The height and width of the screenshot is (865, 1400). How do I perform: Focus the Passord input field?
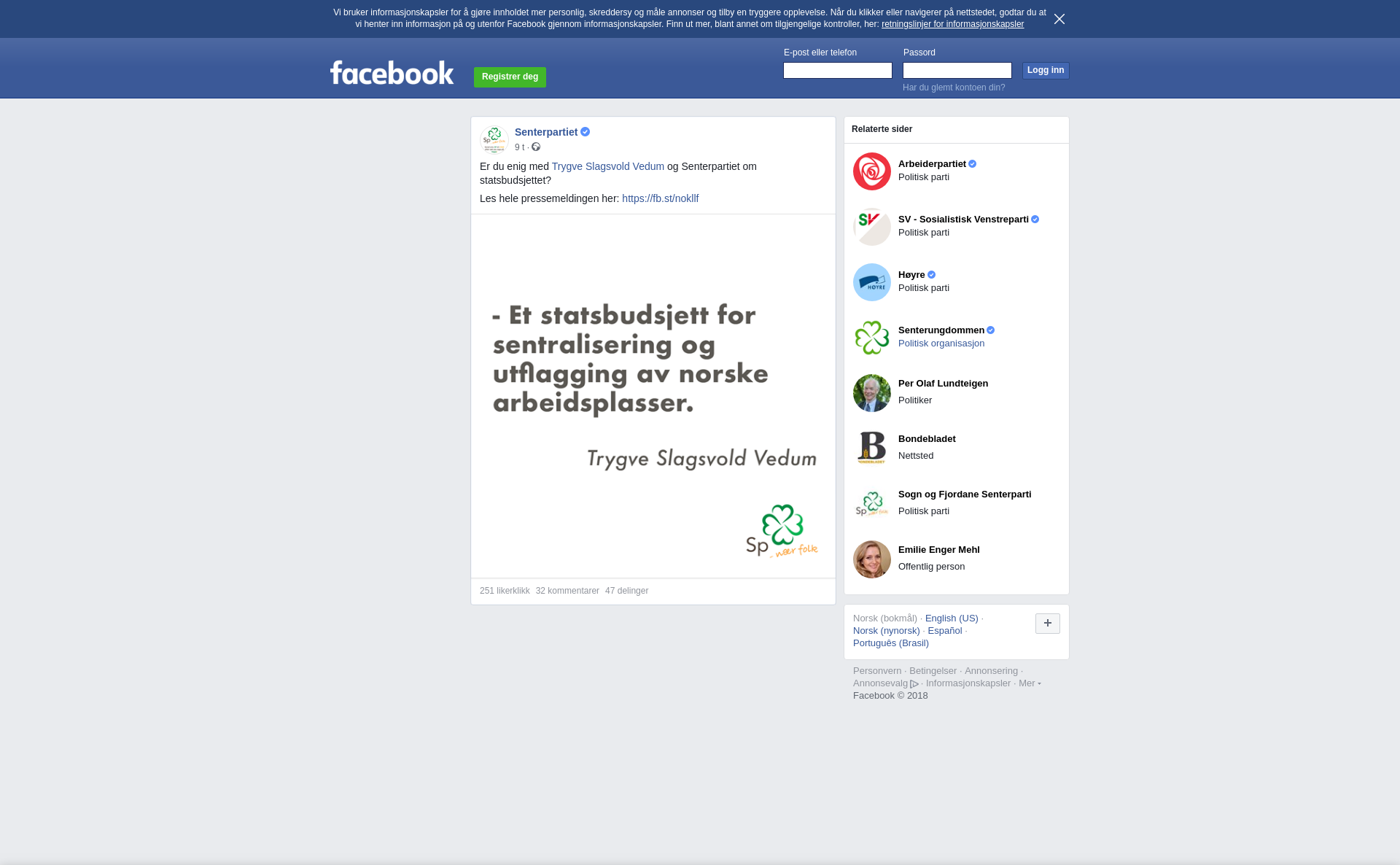(957, 70)
